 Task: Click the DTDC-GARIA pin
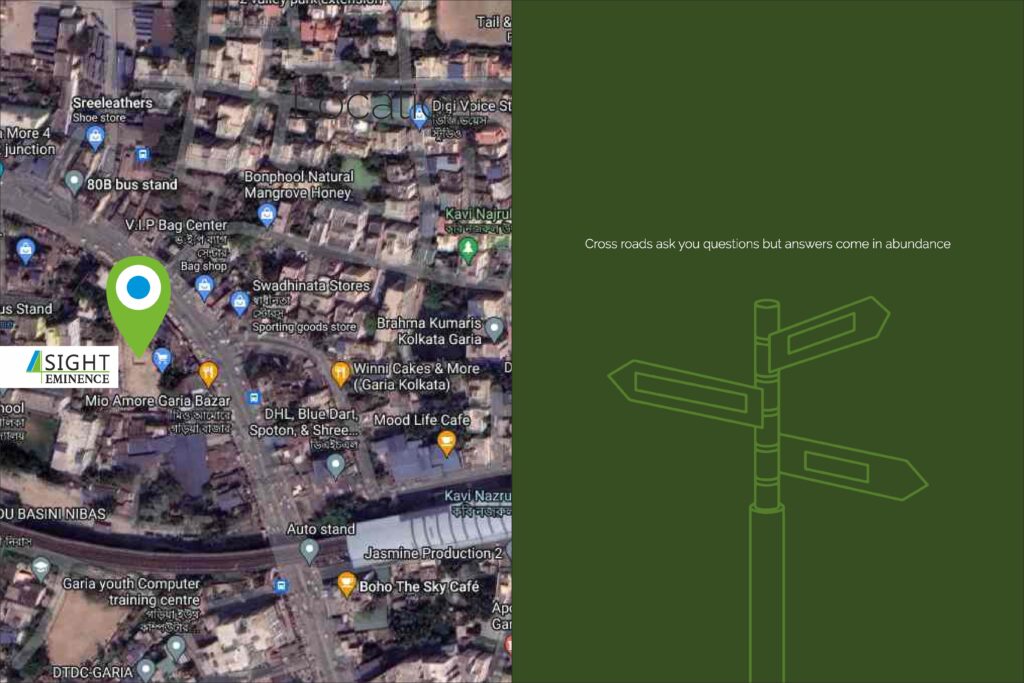point(146,669)
